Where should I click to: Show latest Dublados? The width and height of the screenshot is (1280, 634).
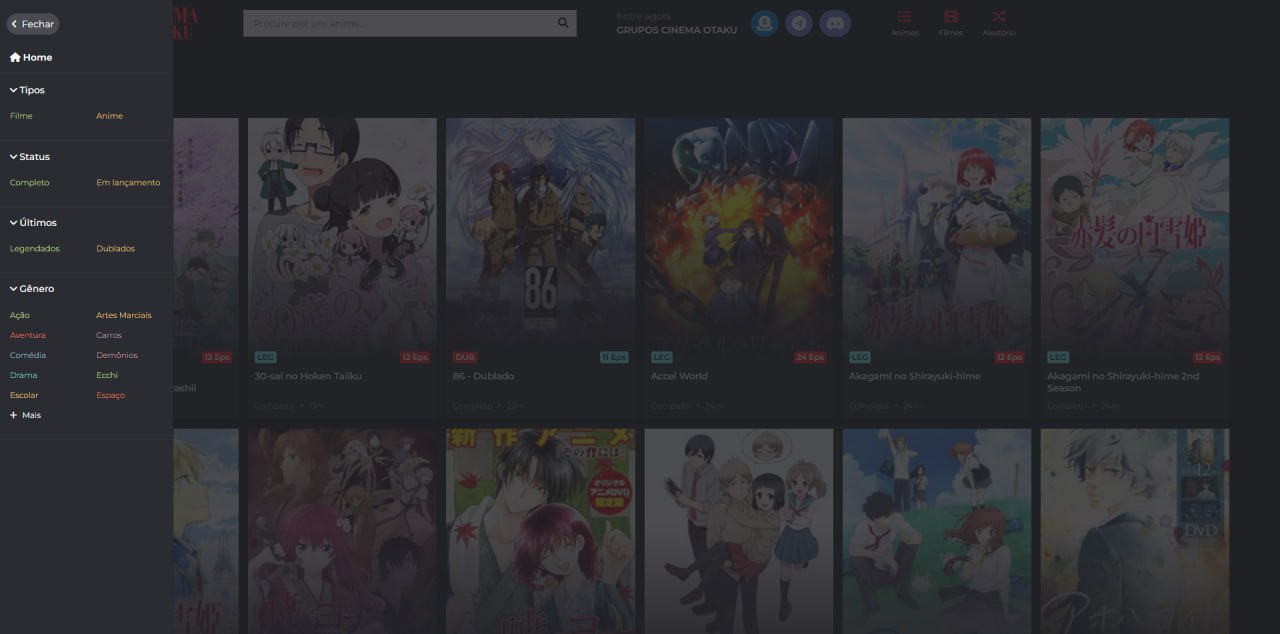click(115, 249)
